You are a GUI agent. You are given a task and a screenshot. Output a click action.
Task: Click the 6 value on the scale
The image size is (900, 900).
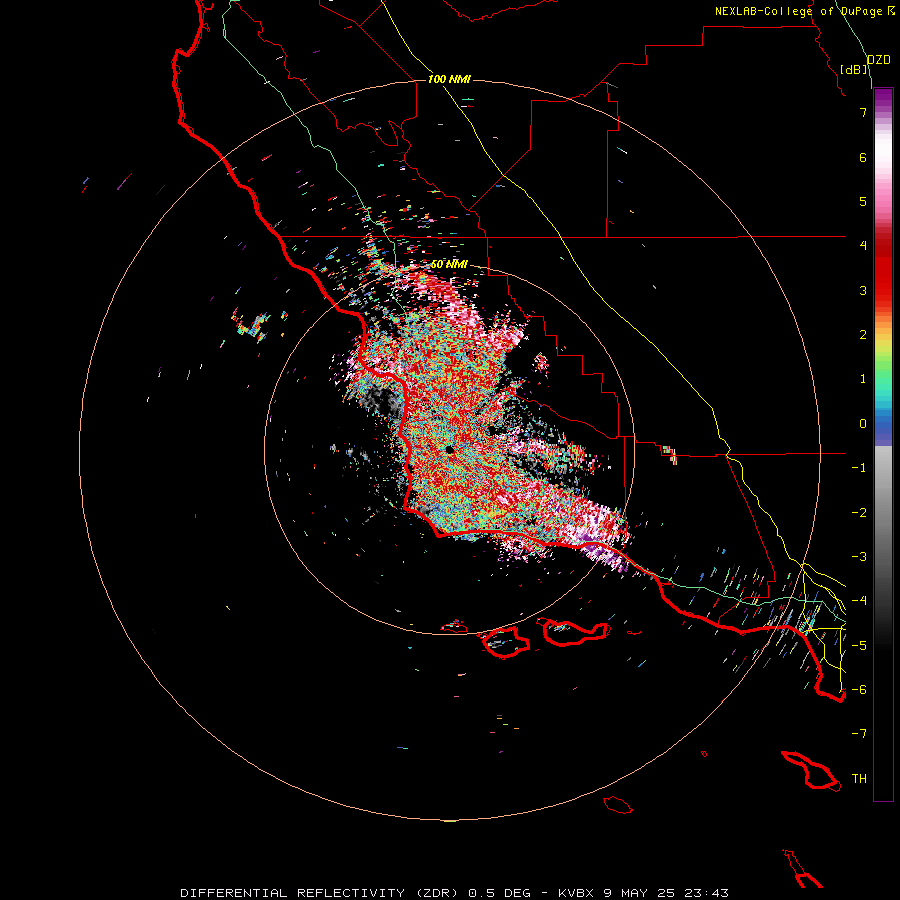863,157
